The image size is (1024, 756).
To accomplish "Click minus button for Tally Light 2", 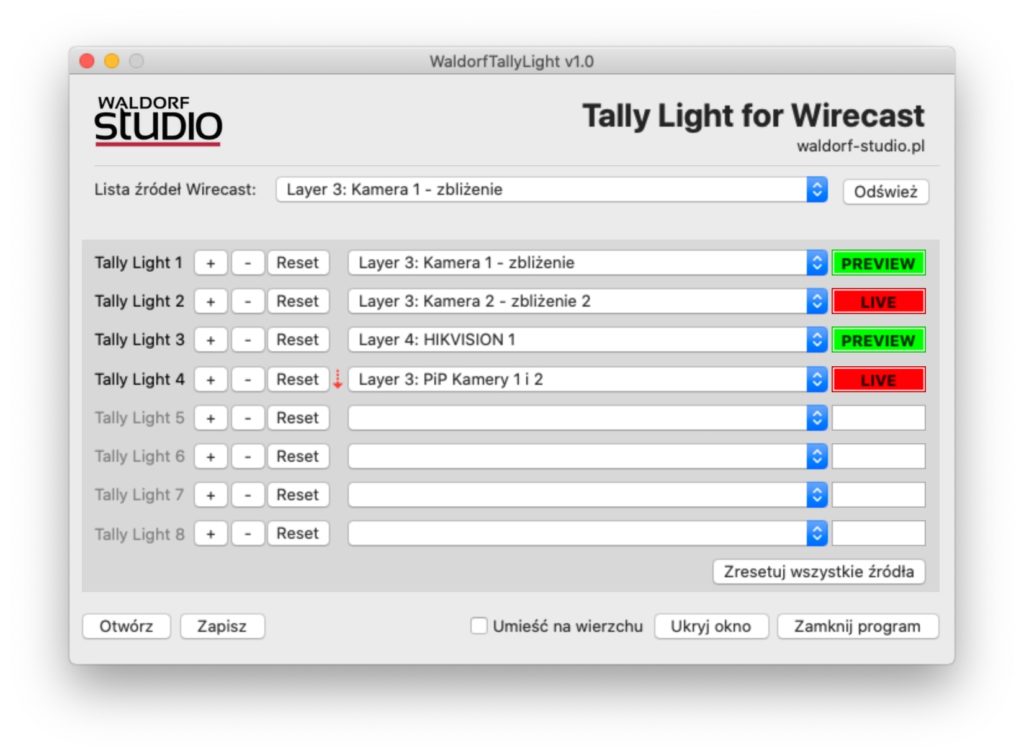I will (x=248, y=302).
